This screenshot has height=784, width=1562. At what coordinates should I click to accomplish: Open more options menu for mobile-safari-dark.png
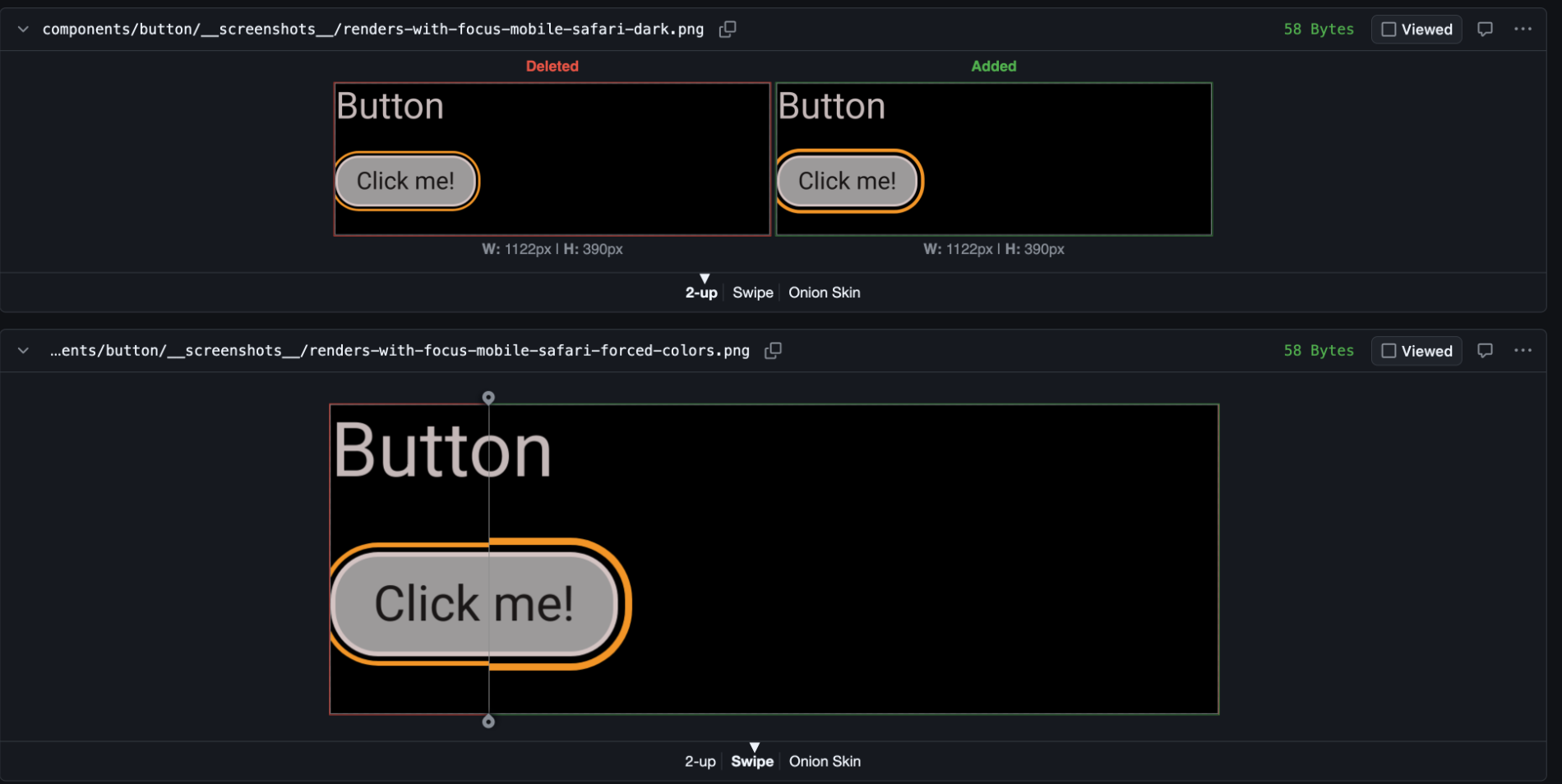1523,29
